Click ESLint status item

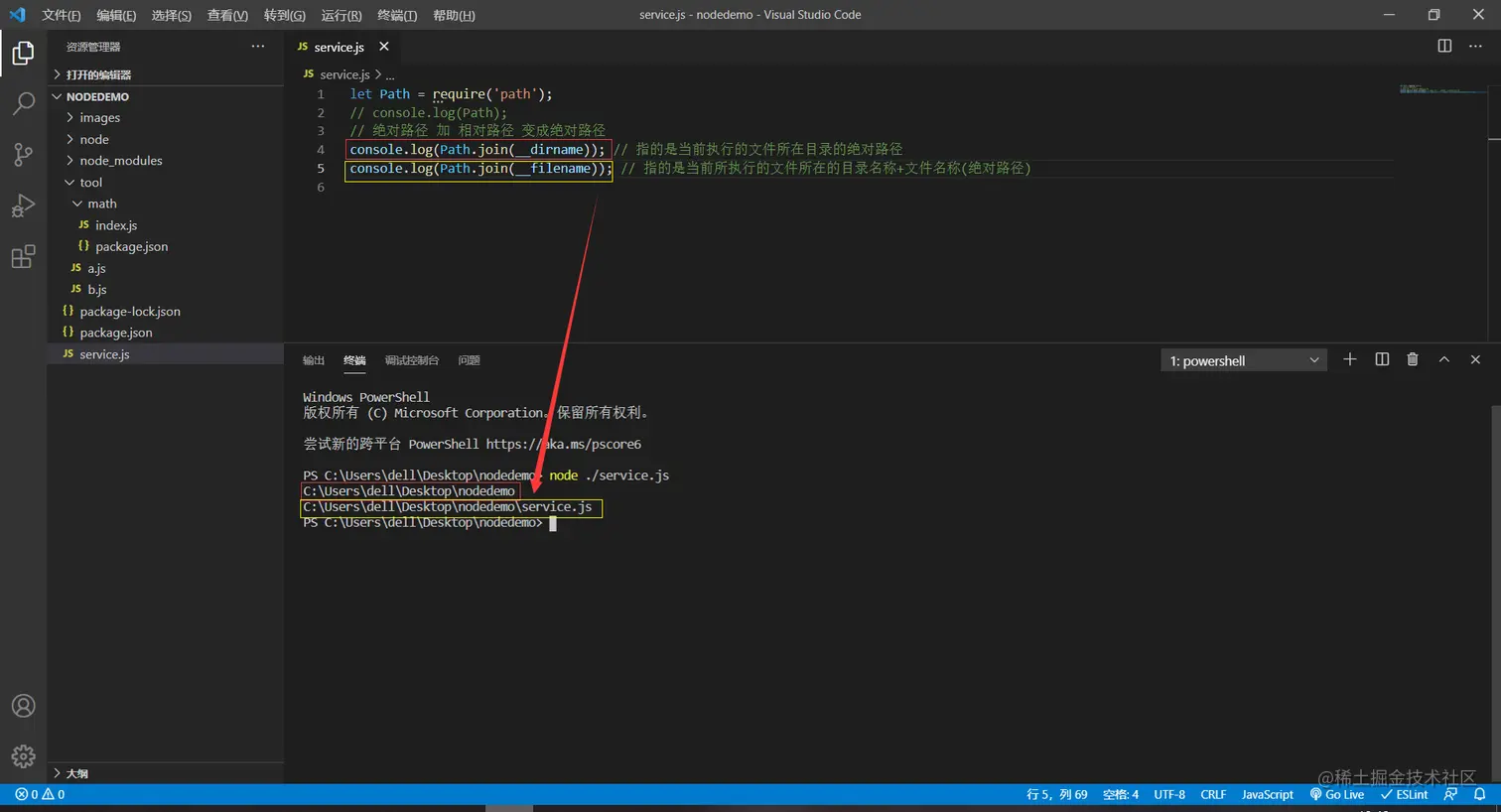(1404, 794)
